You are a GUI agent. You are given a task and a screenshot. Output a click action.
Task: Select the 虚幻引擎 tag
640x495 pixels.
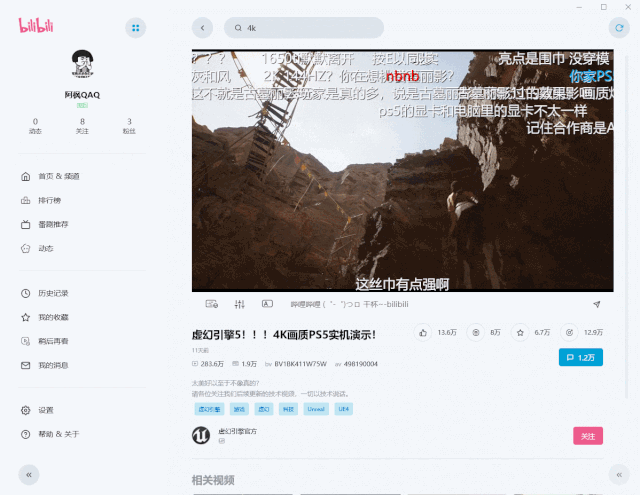pos(209,409)
